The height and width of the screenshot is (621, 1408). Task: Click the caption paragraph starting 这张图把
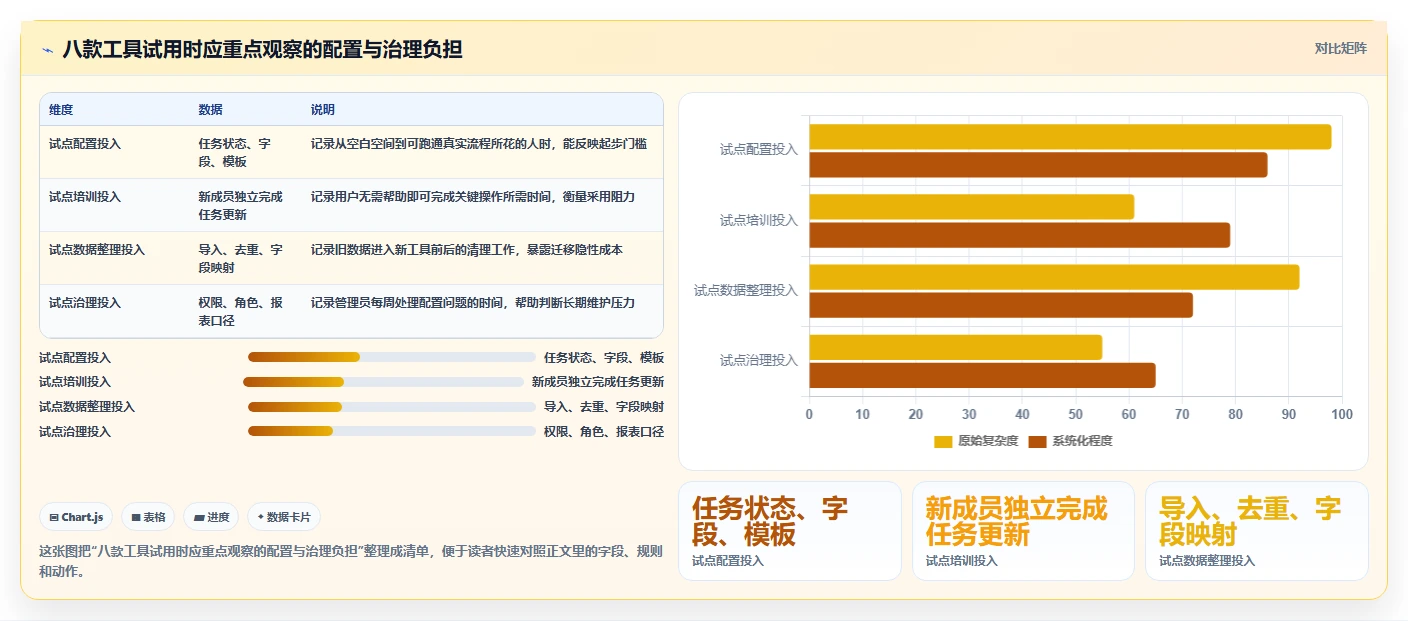[350, 562]
